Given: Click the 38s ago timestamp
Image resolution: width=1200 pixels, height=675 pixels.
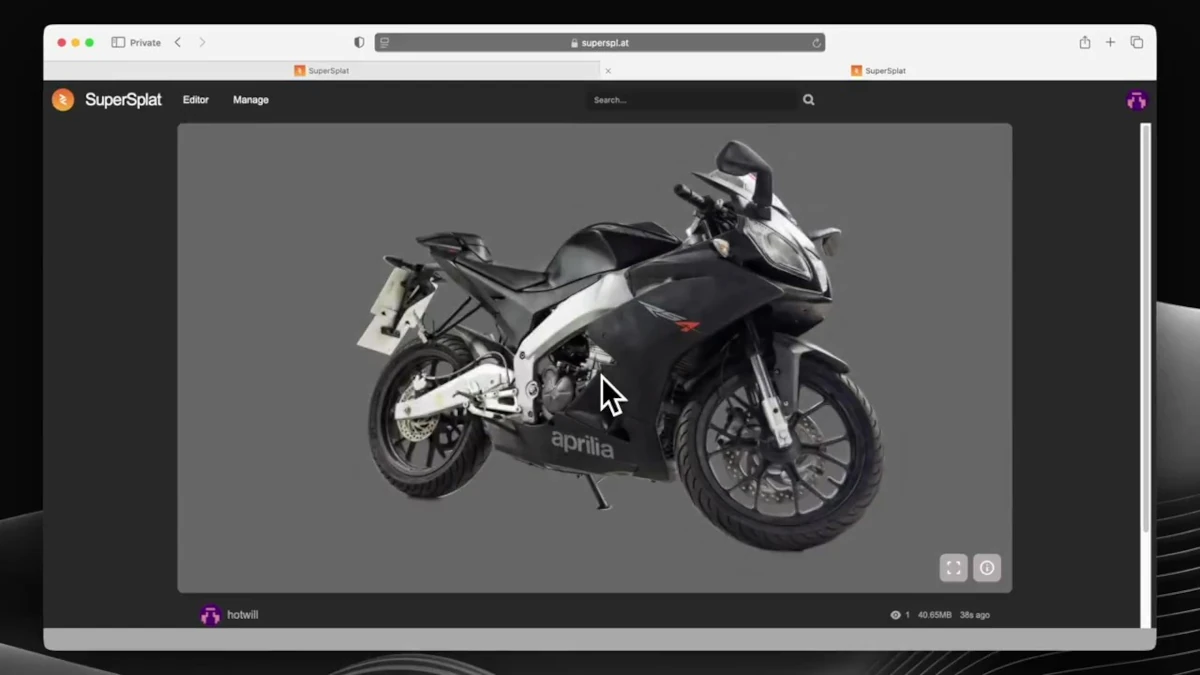Looking at the screenshot, I should [x=975, y=615].
